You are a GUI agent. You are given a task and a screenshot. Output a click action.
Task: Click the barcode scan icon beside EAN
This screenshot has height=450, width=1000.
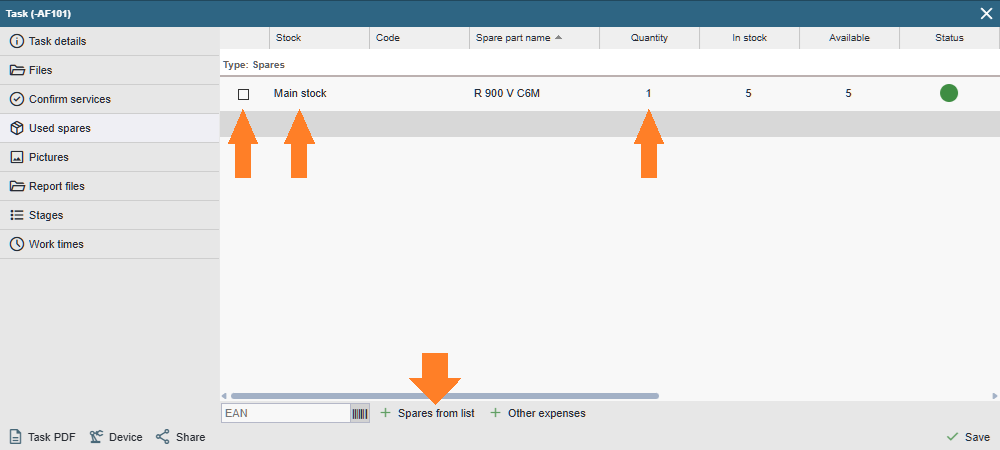click(360, 413)
